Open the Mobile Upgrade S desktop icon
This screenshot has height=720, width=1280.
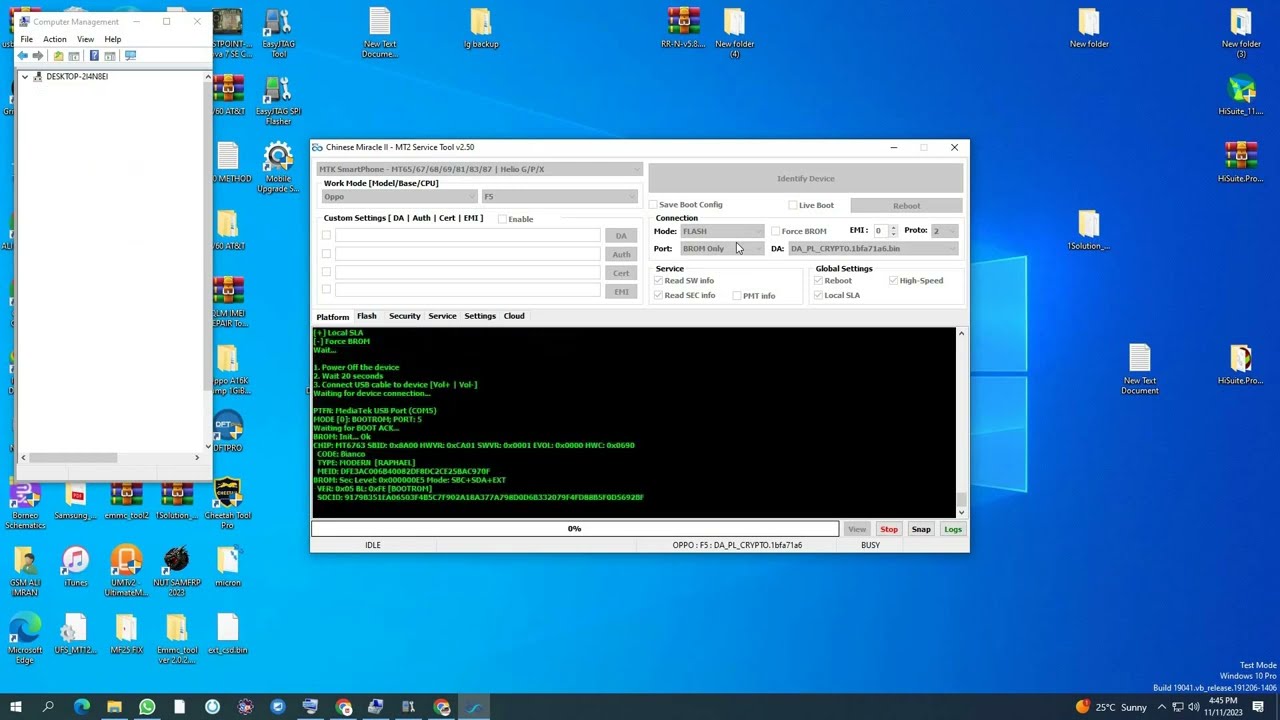pos(278,168)
